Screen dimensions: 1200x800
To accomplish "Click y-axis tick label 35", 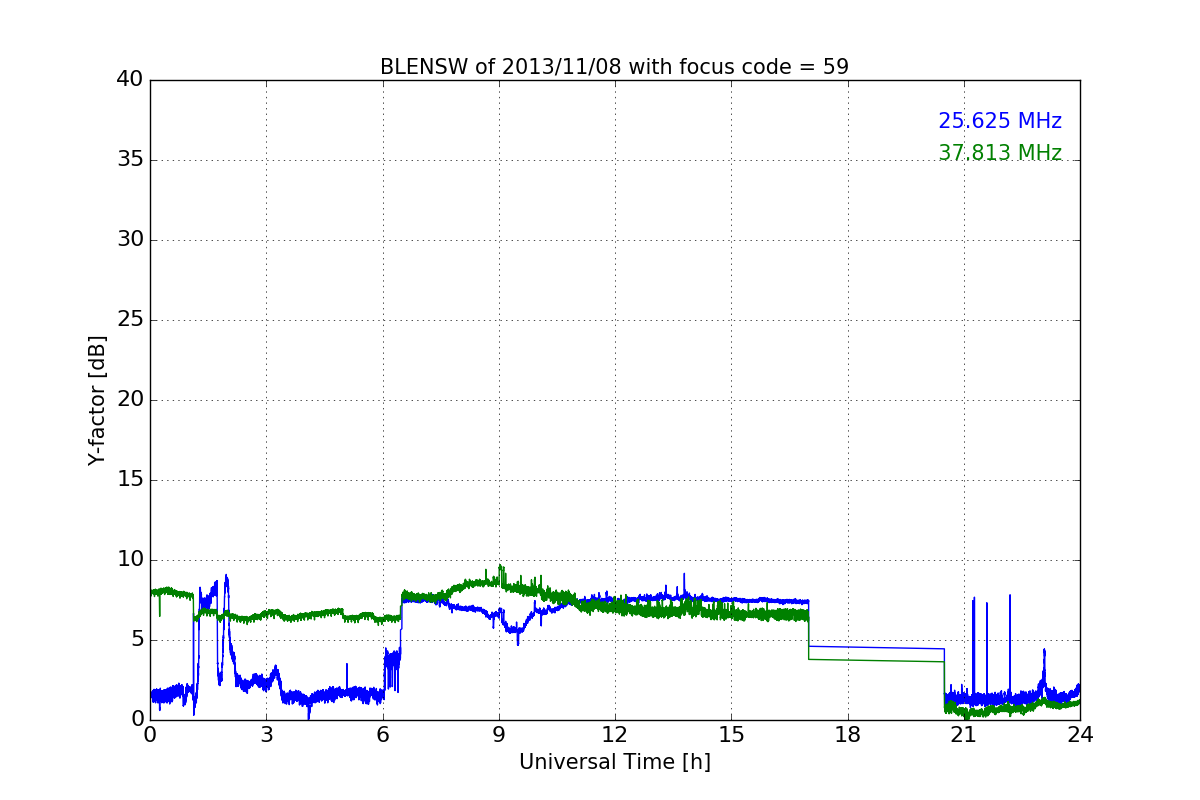I will [130, 160].
